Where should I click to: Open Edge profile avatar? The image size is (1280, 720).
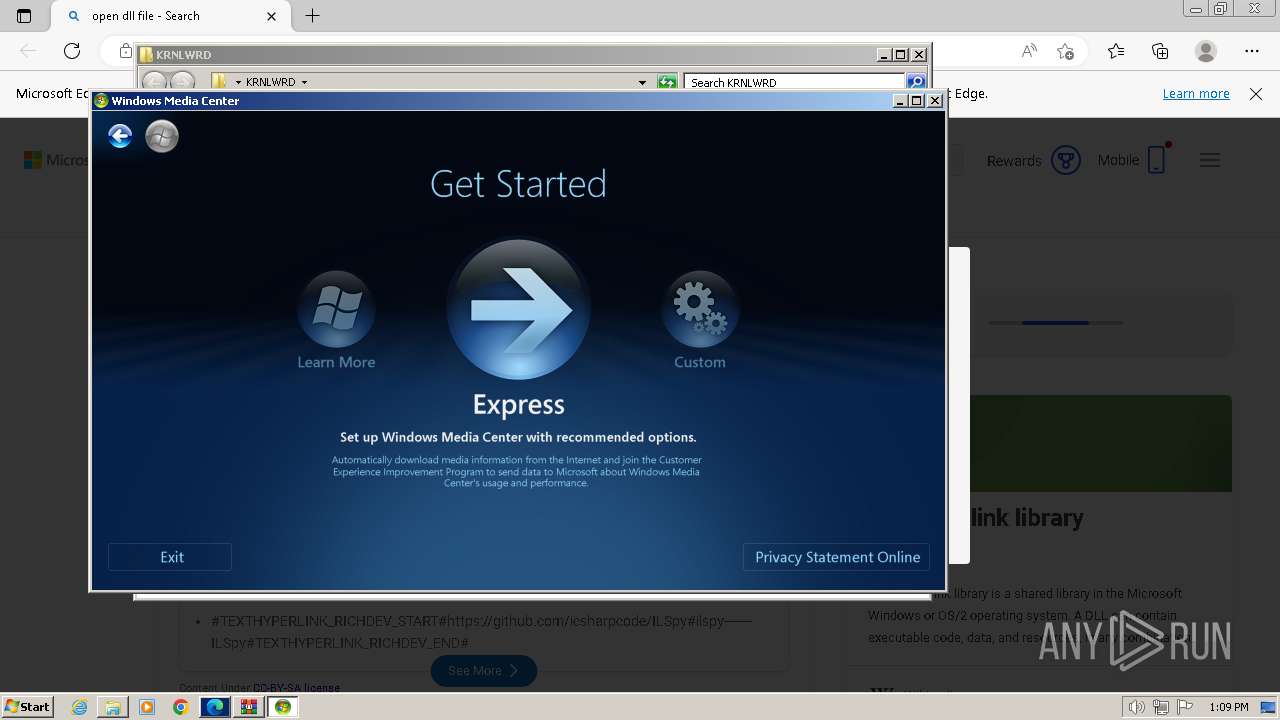[x=1206, y=51]
